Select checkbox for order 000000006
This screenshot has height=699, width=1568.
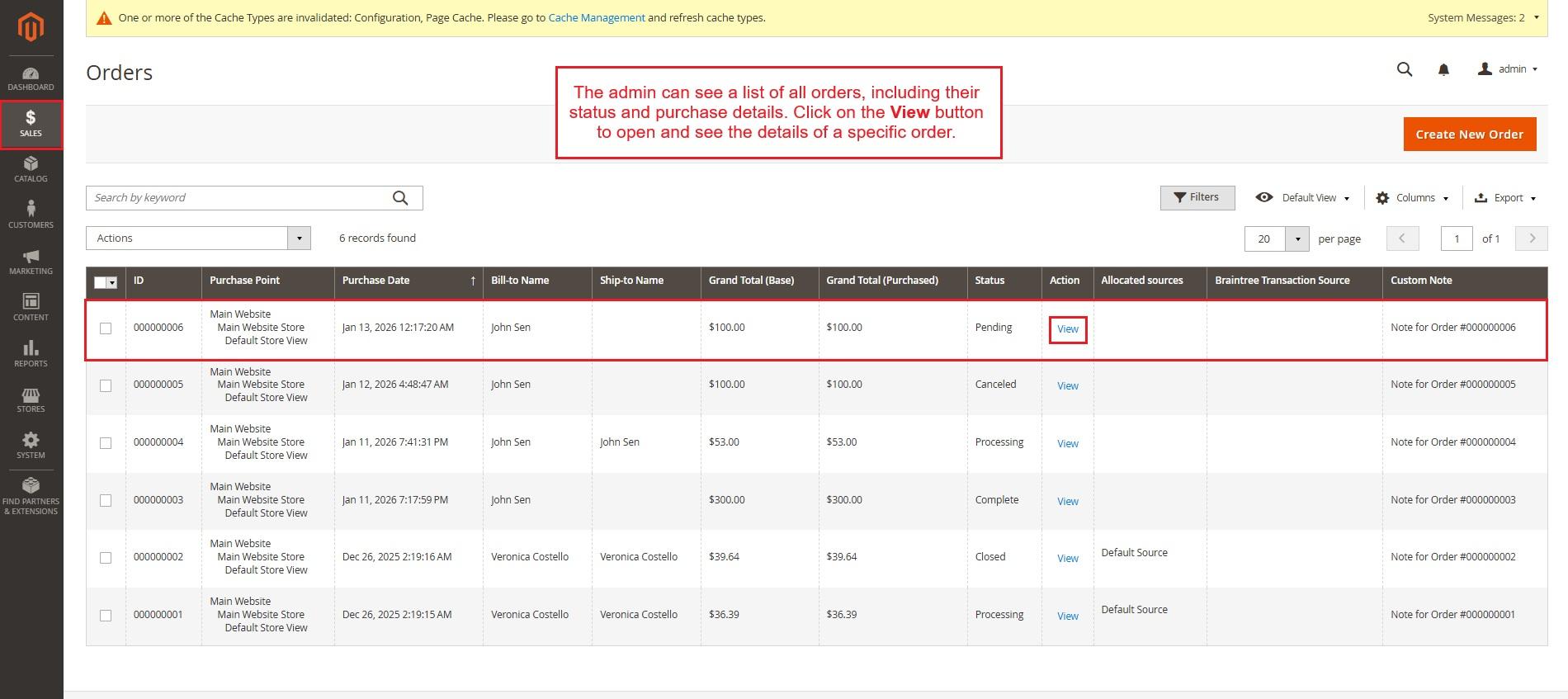(106, 328)
